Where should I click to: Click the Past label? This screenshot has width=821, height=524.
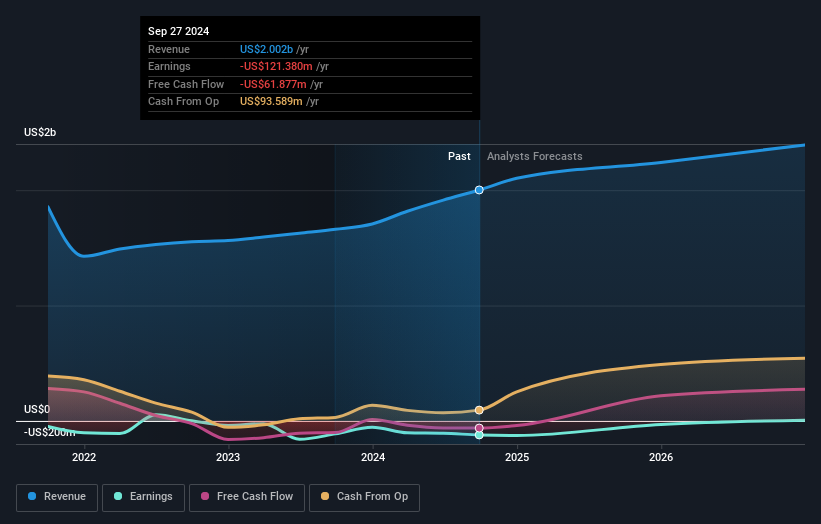(459, 157)
